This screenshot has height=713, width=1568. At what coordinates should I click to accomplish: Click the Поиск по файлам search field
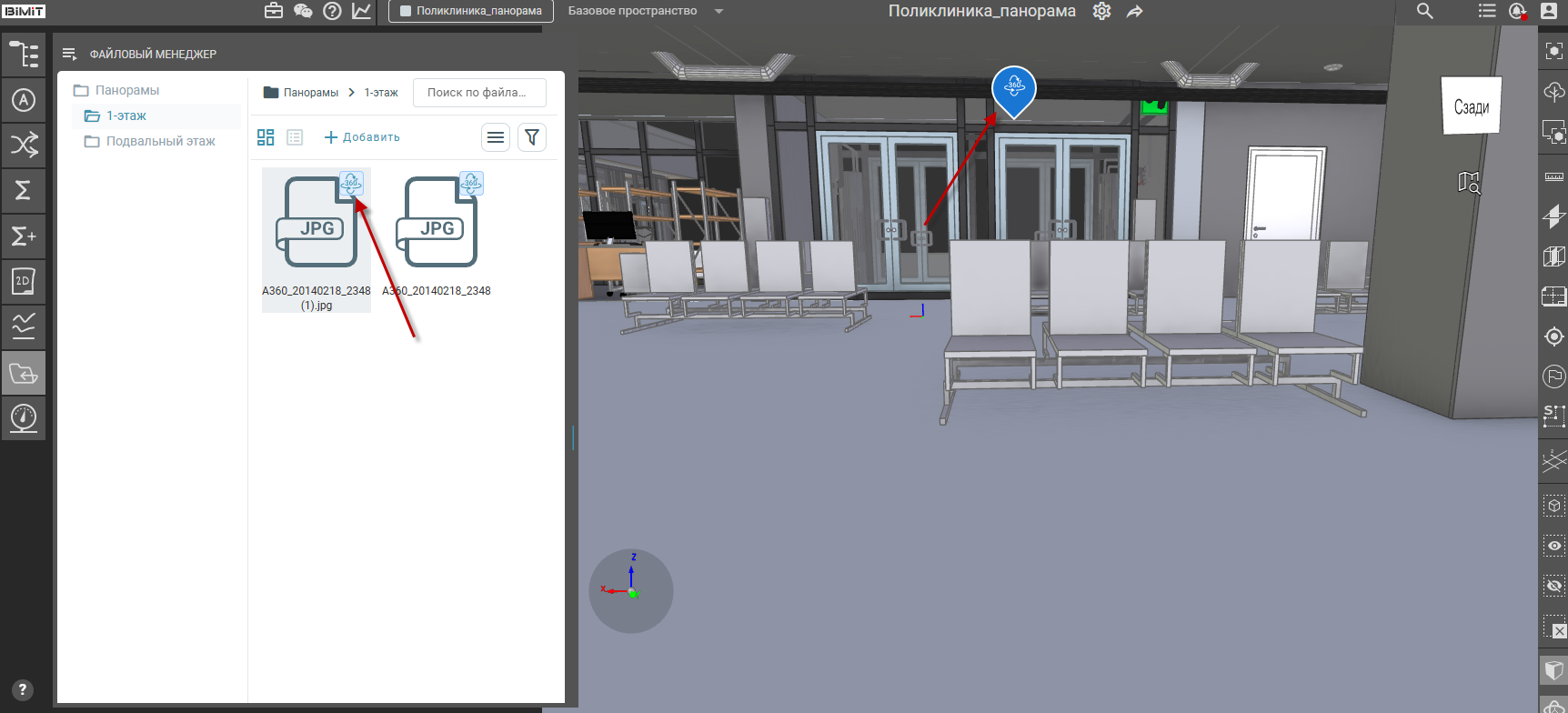pos(479,93)
